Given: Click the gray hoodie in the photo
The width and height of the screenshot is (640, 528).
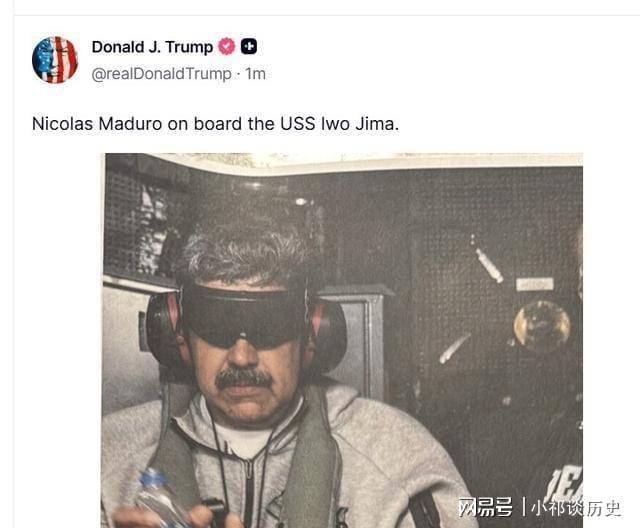Looking at the screenshot, I should pos(286,457).
